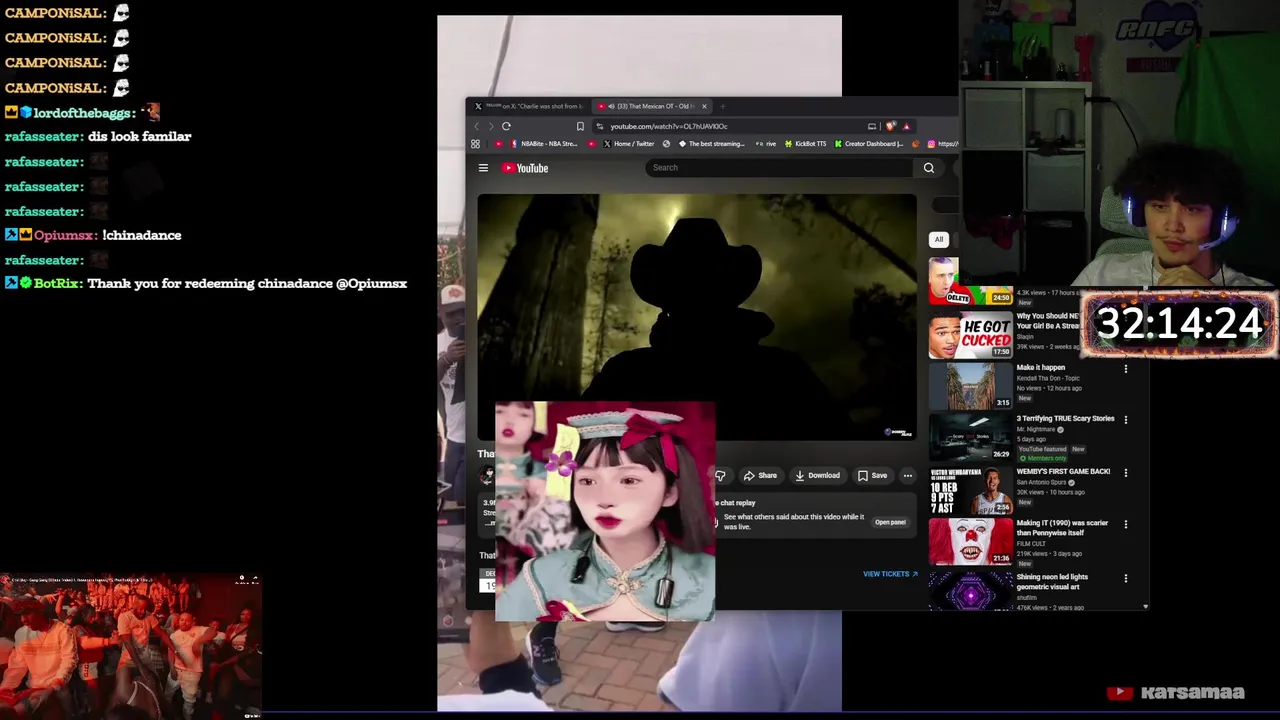Click the picture-in-picture icon in the address bar
The width and height of the screenshot is (1280, 720).
tap(872, 126)
